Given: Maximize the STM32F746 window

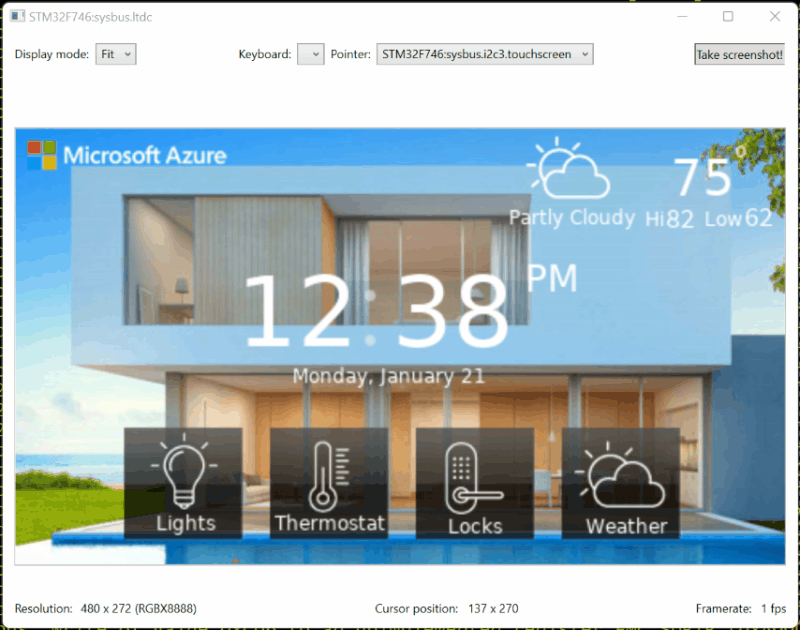Looking at the screenshot, I should coord(728,16).
